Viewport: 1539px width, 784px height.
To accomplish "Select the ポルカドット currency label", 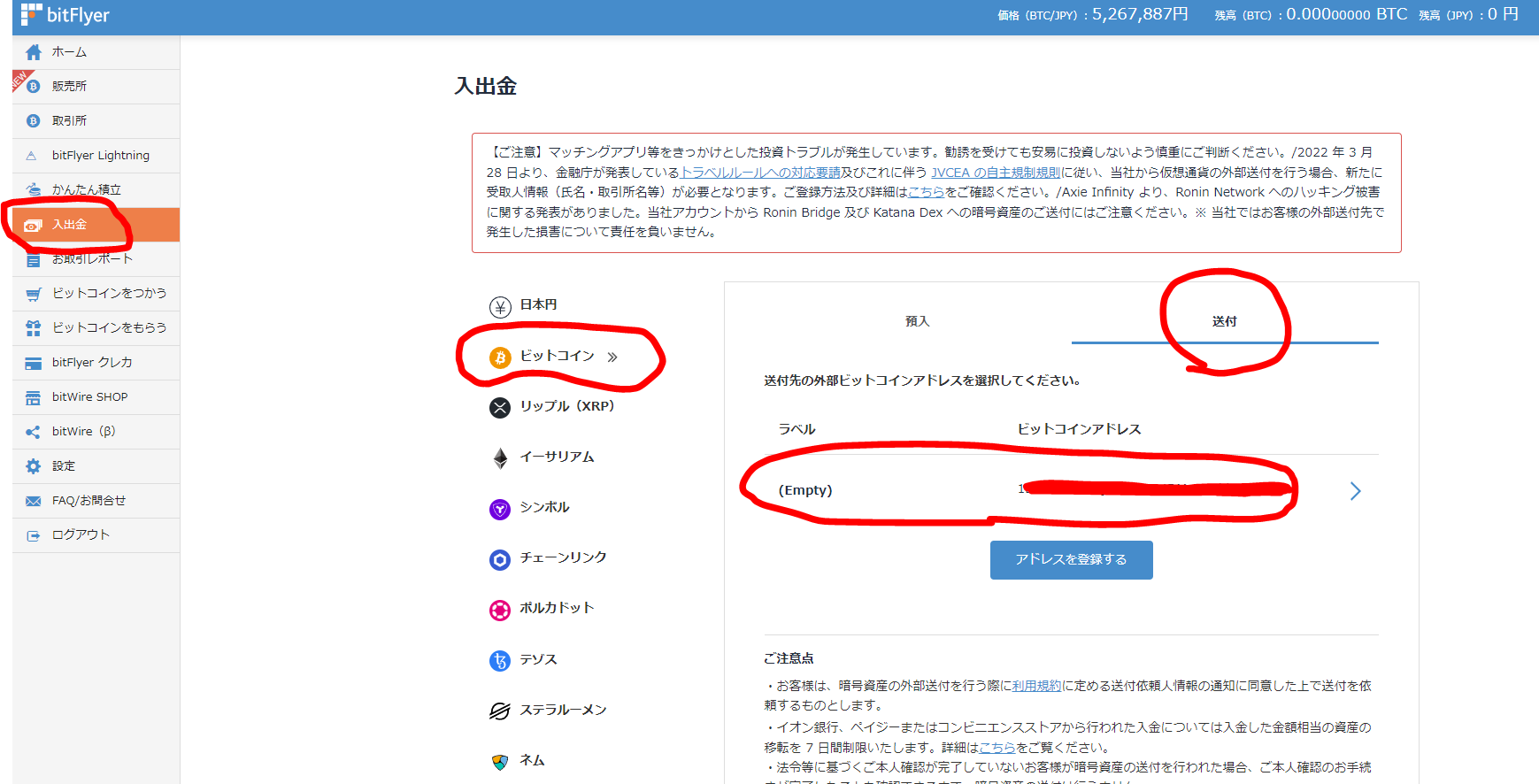I will coord(557,608).
